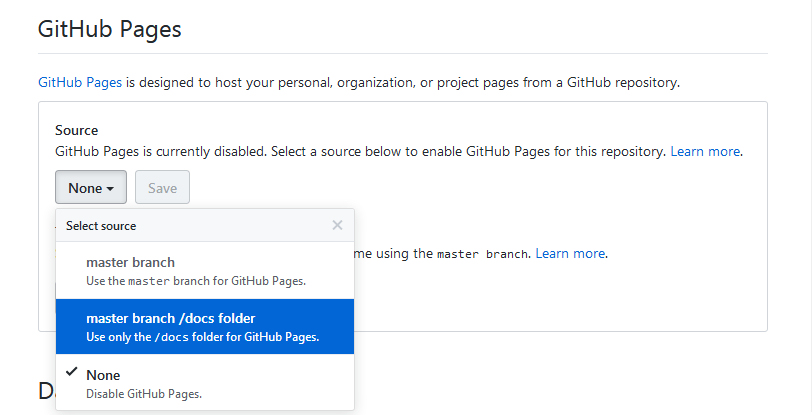Image resolution: width=812 pixels, height=415 pixels.
Task: Click 'Use the master branch for GitHub Pages.' text
Action: coord(196,281)
